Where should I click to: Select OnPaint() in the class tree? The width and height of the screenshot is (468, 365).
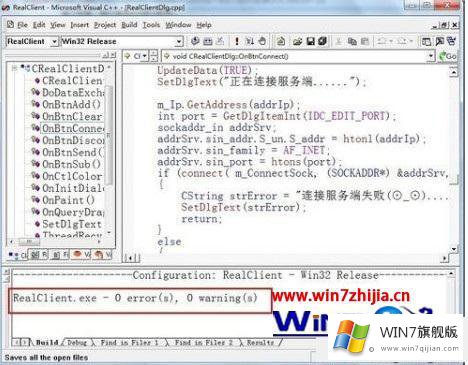(x=68, y=200)
